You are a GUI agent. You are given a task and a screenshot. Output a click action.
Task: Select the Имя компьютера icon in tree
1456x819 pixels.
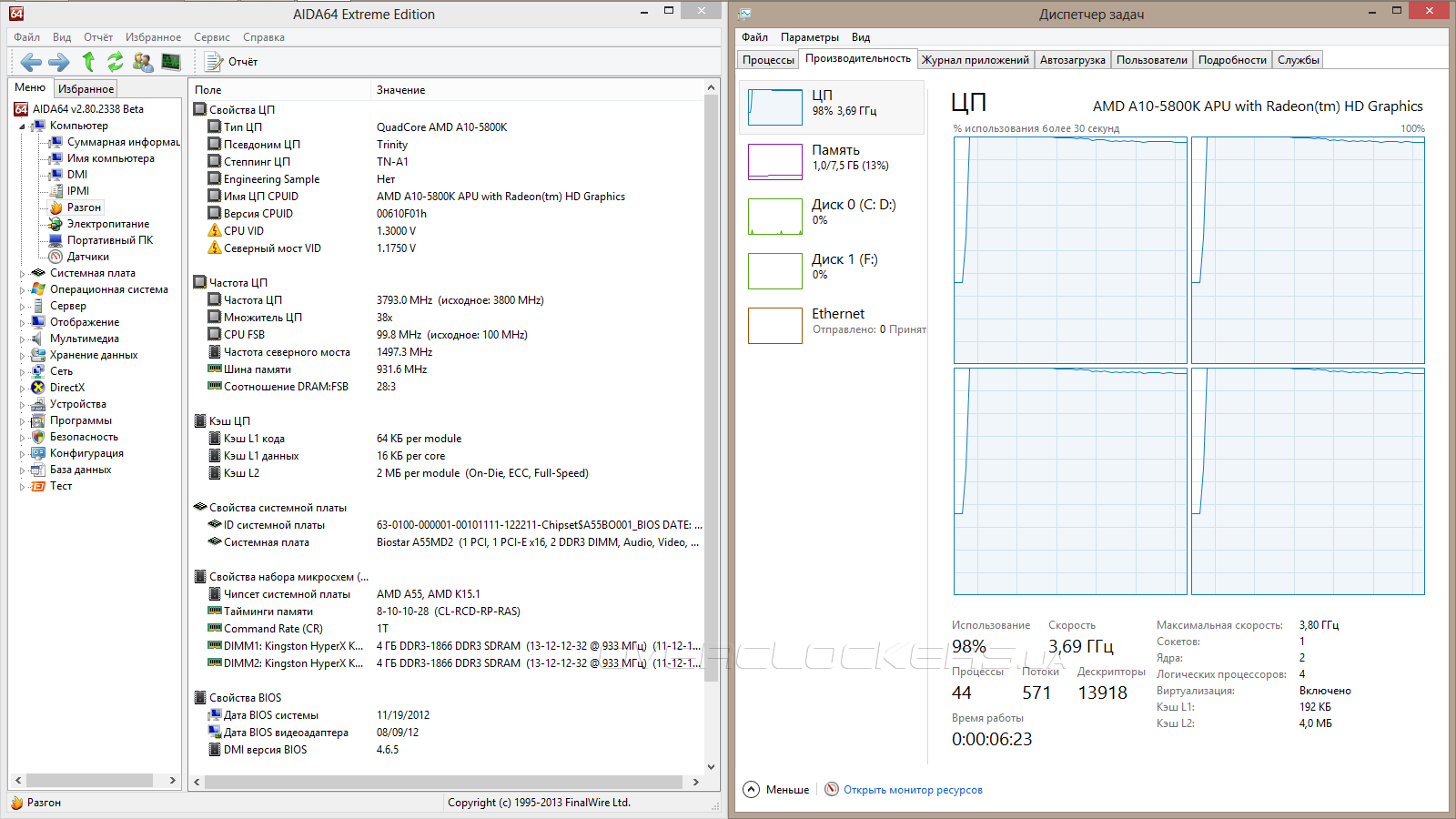click(x=56, y=158)
